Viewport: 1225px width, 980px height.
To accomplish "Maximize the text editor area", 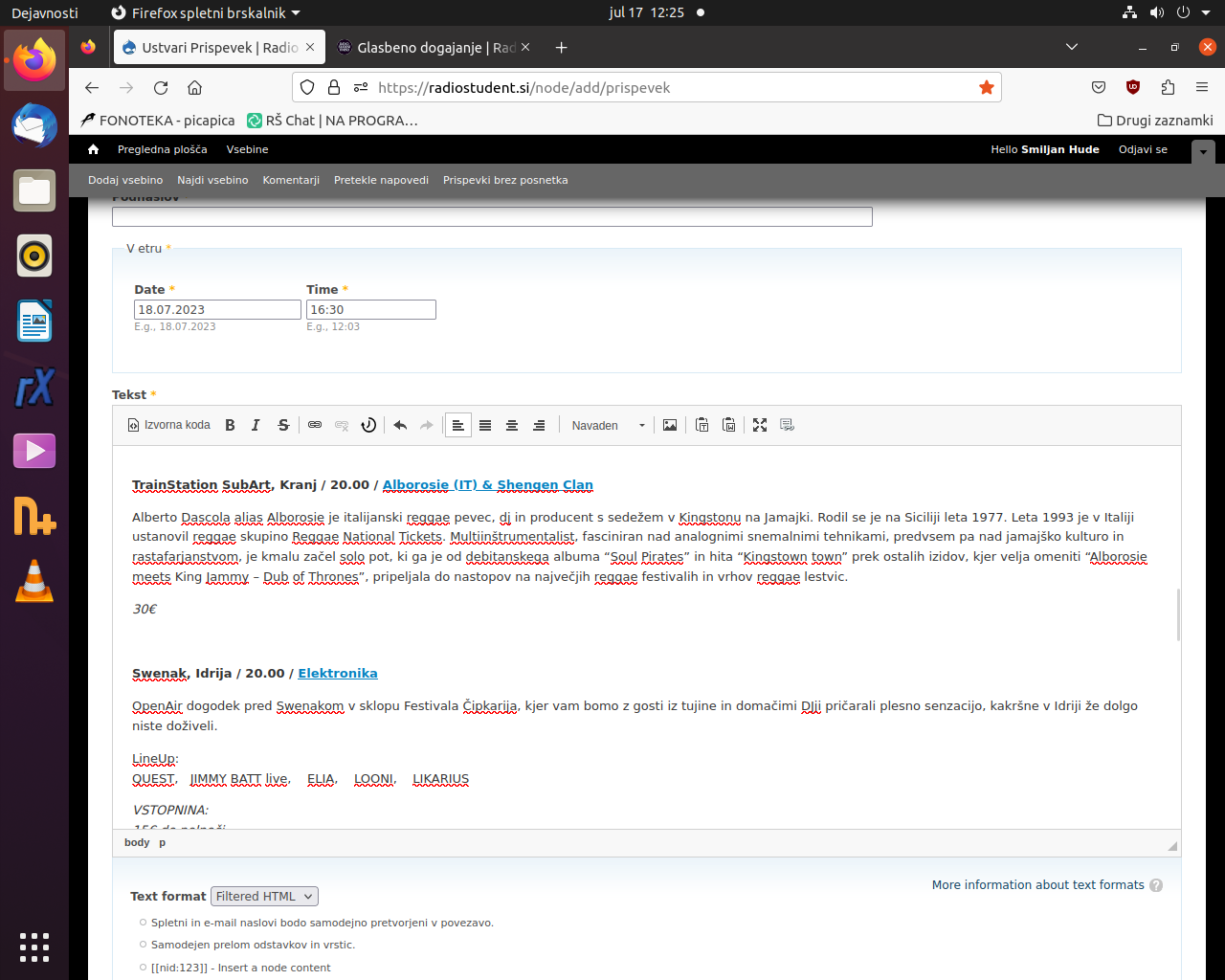I will (x=760, y=425).
